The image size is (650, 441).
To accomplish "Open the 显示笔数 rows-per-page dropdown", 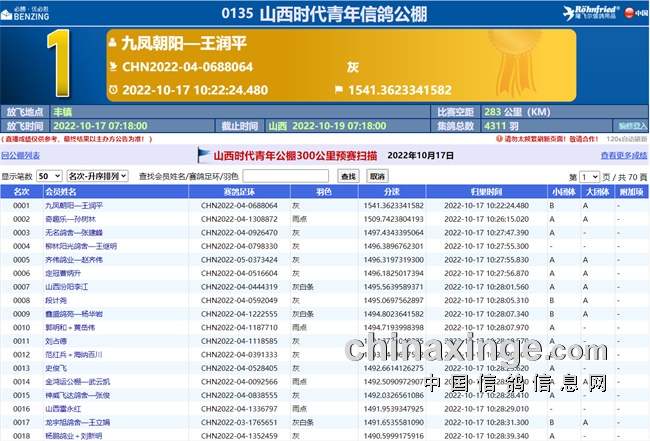I will coord(49,176).
